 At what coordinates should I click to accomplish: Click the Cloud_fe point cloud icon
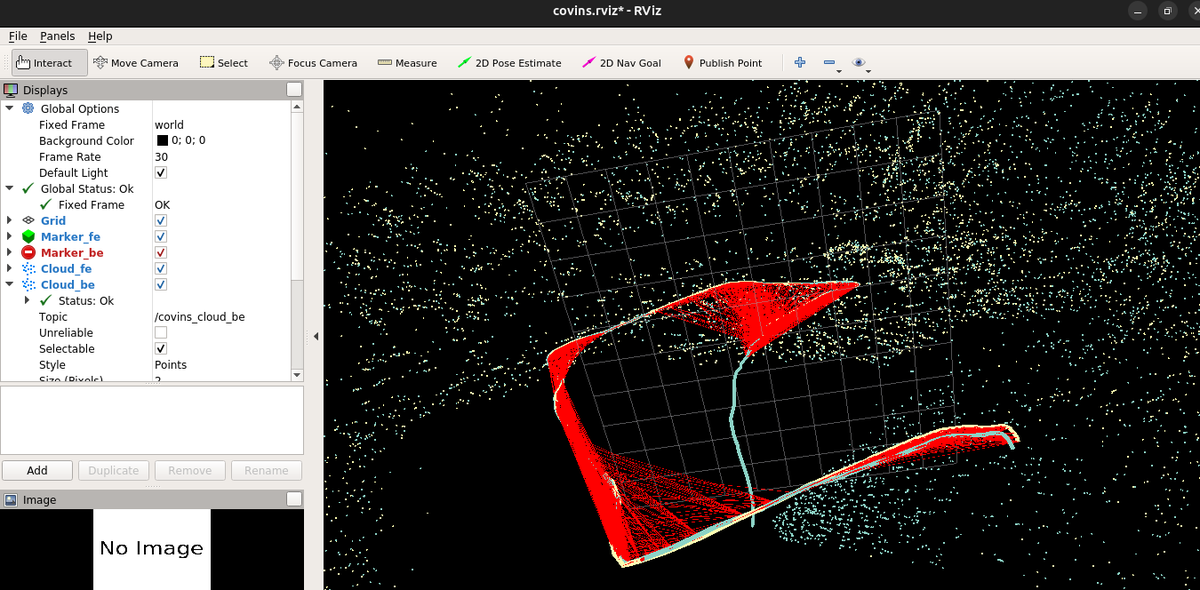(x=28, y=268)
